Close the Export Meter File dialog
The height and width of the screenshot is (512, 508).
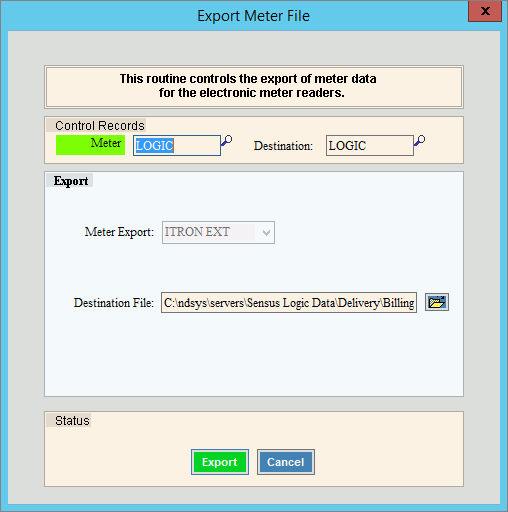tap(485, 11)
